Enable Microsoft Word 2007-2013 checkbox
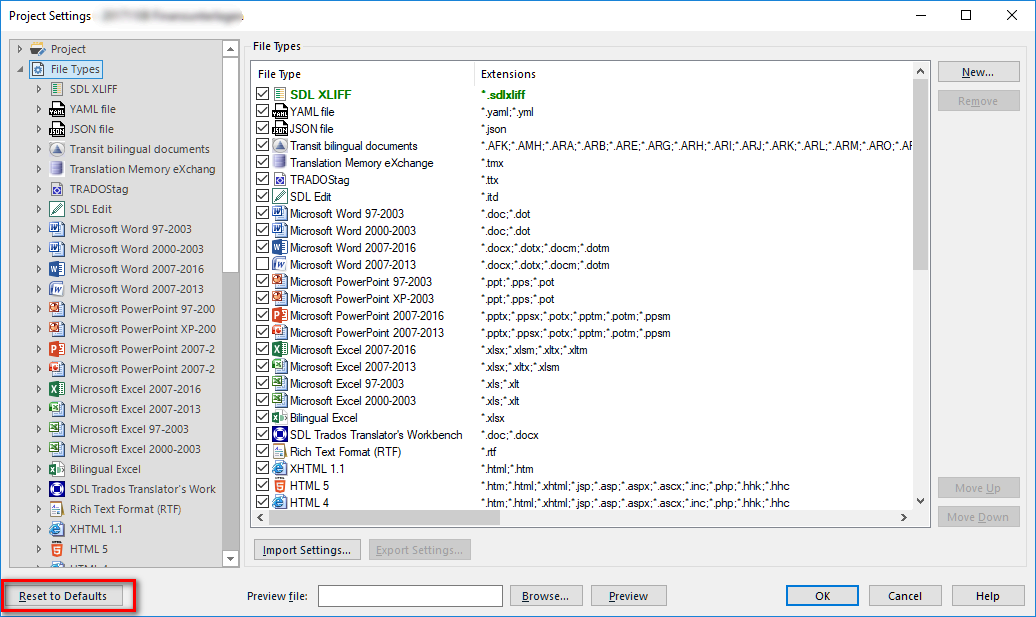The width and height of the screenshot is (1036, 617). [263, 264]
